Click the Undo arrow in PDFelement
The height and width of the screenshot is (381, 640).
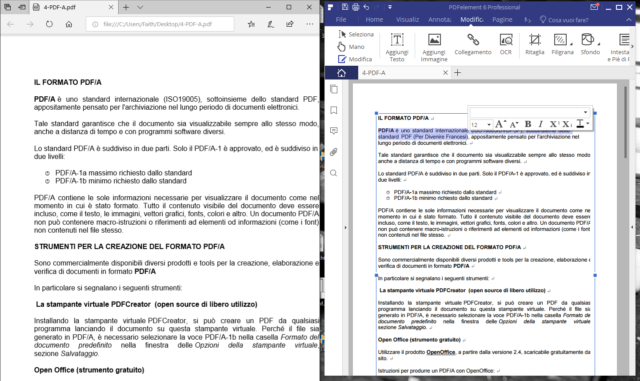click(366, 7)
